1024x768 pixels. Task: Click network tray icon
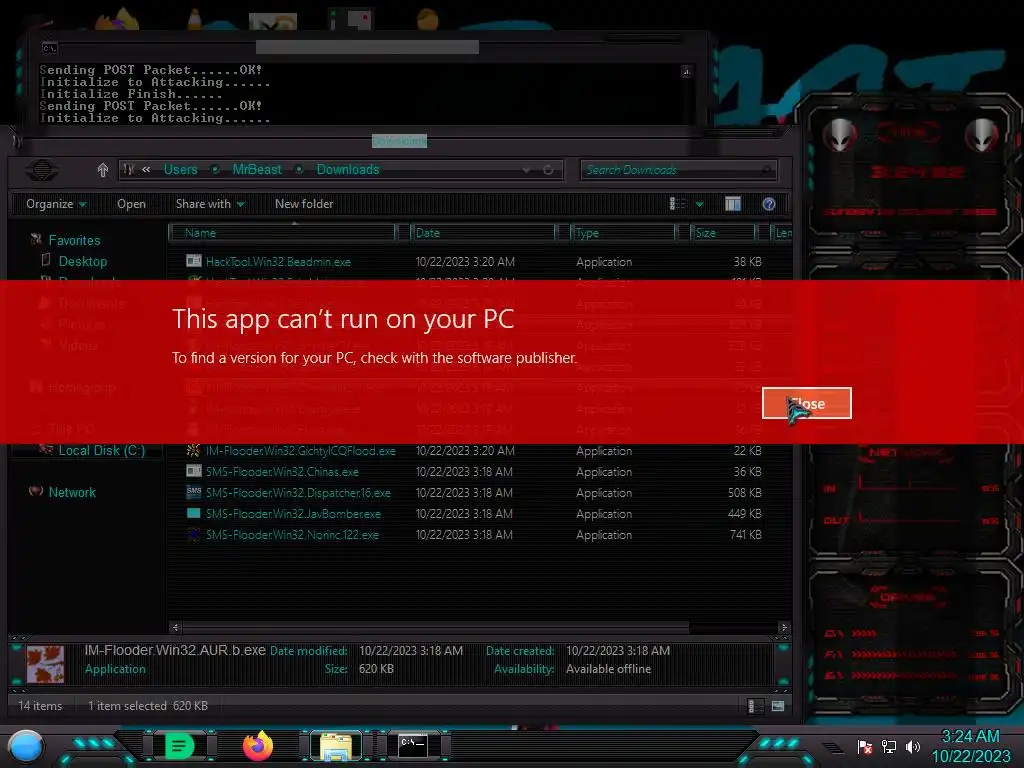(888, 746)
